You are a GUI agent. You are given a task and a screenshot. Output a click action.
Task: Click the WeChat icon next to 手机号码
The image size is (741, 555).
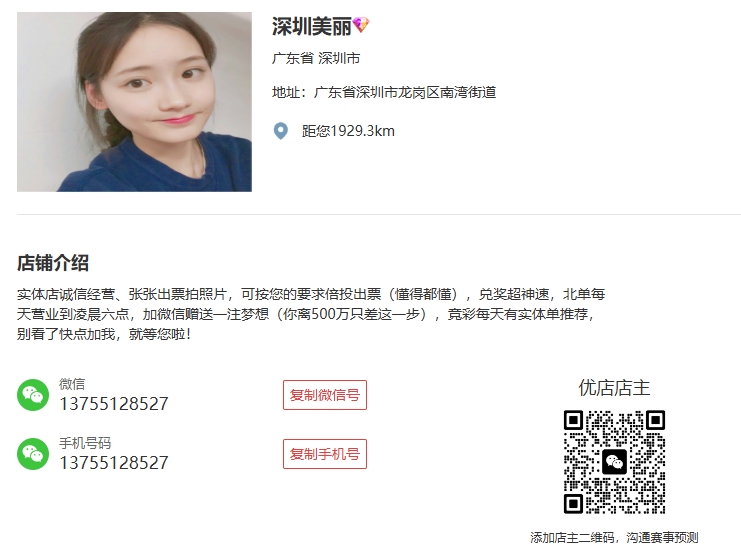pos(33,454)
